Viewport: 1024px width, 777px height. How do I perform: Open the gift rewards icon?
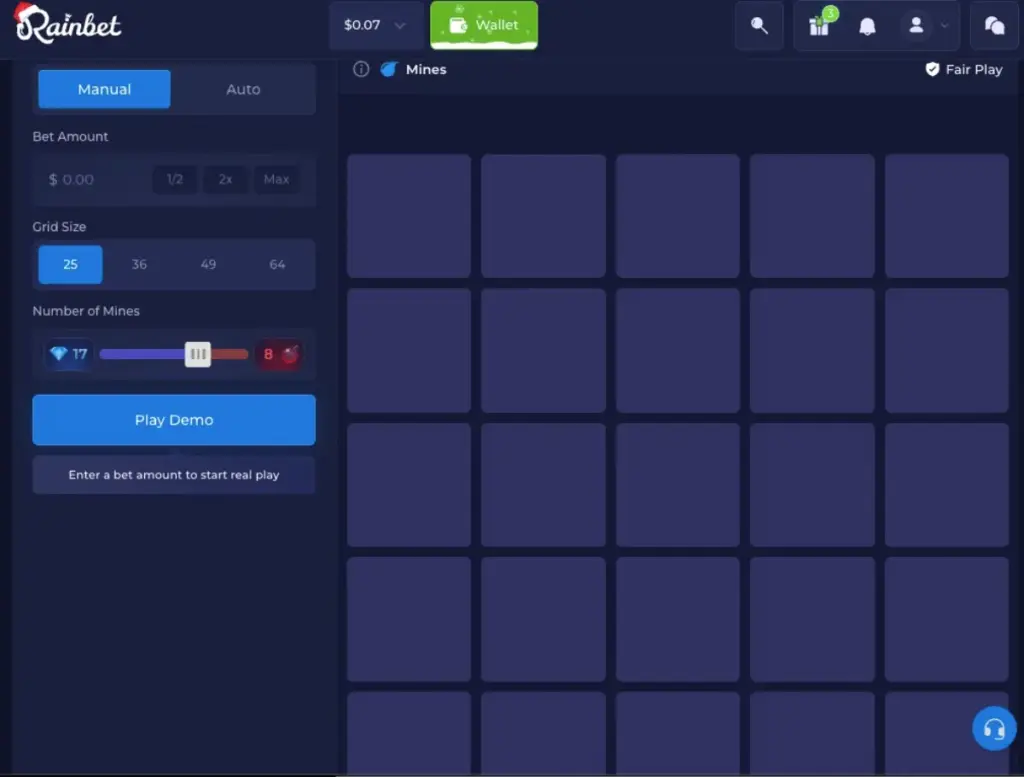[x=819, y=26]
